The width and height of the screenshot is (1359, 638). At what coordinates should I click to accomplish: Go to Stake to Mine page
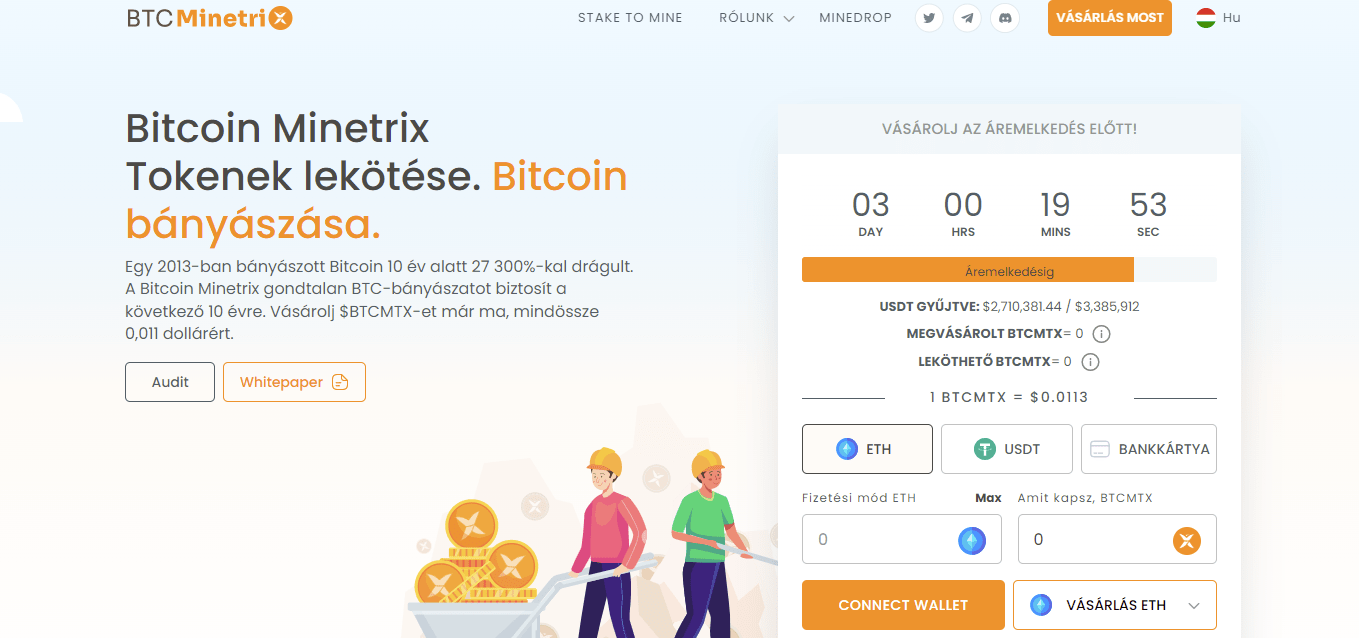[x=630, y=18]
